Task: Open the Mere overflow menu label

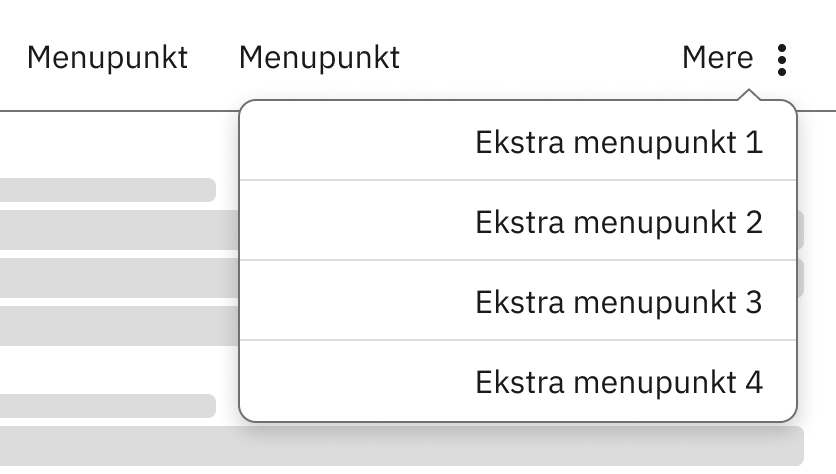Action: (x=717, y=58)
